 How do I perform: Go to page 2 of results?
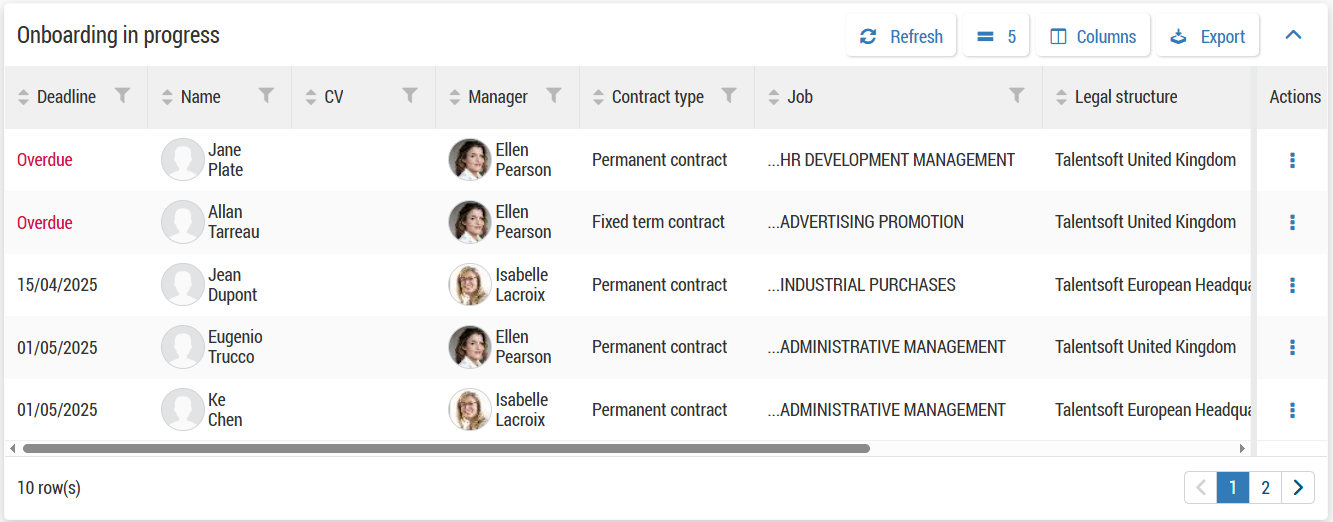(1265, 488)
